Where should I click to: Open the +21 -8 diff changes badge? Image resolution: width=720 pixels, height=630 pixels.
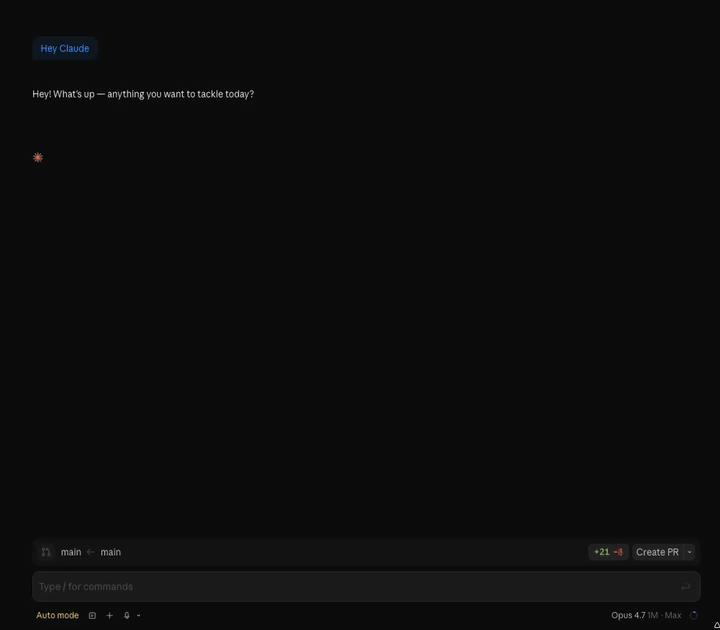pos(608,552)
